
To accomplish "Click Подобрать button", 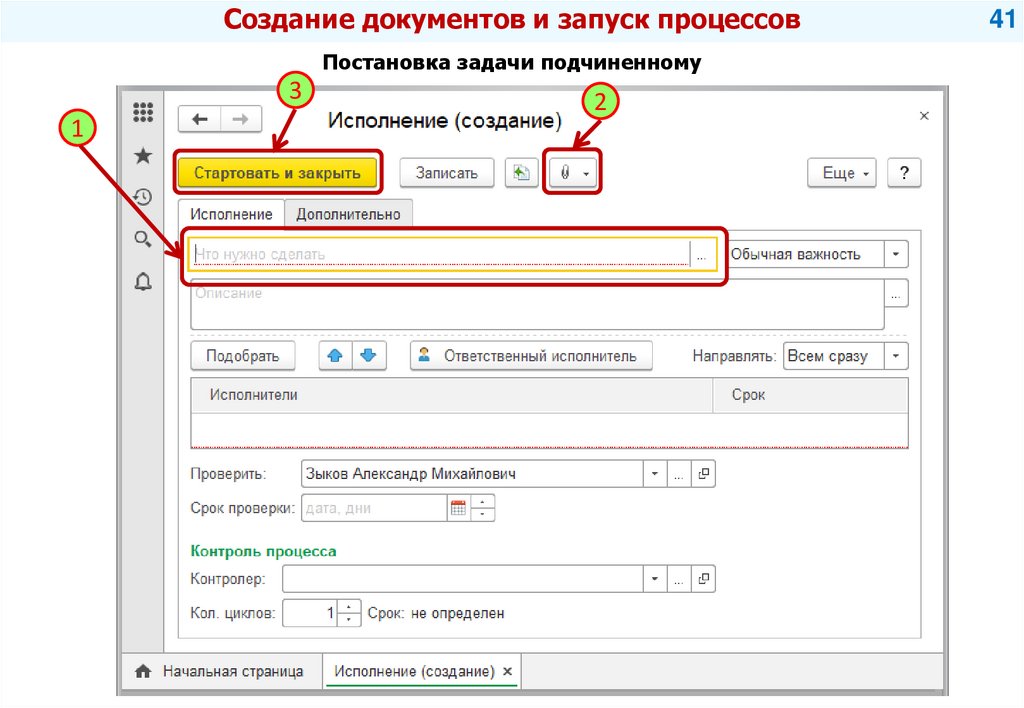I will click(243, 356).
